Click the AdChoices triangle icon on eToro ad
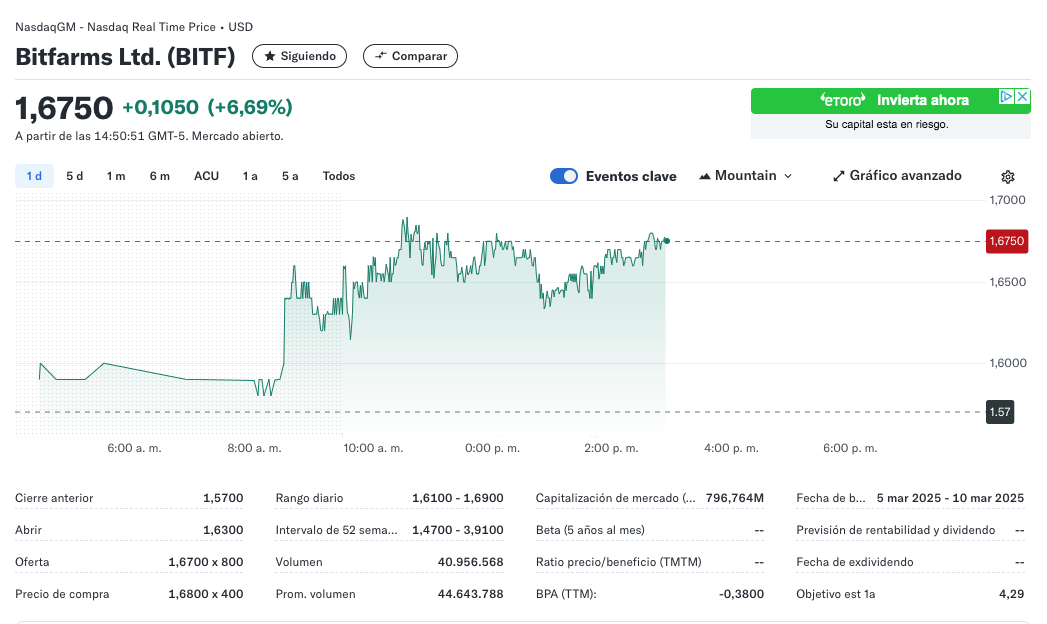1047x624 pixels. 1006,97
